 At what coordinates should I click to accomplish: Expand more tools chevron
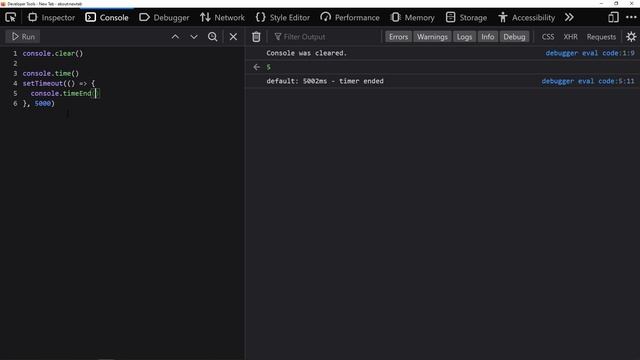click(x=569, y=18)
